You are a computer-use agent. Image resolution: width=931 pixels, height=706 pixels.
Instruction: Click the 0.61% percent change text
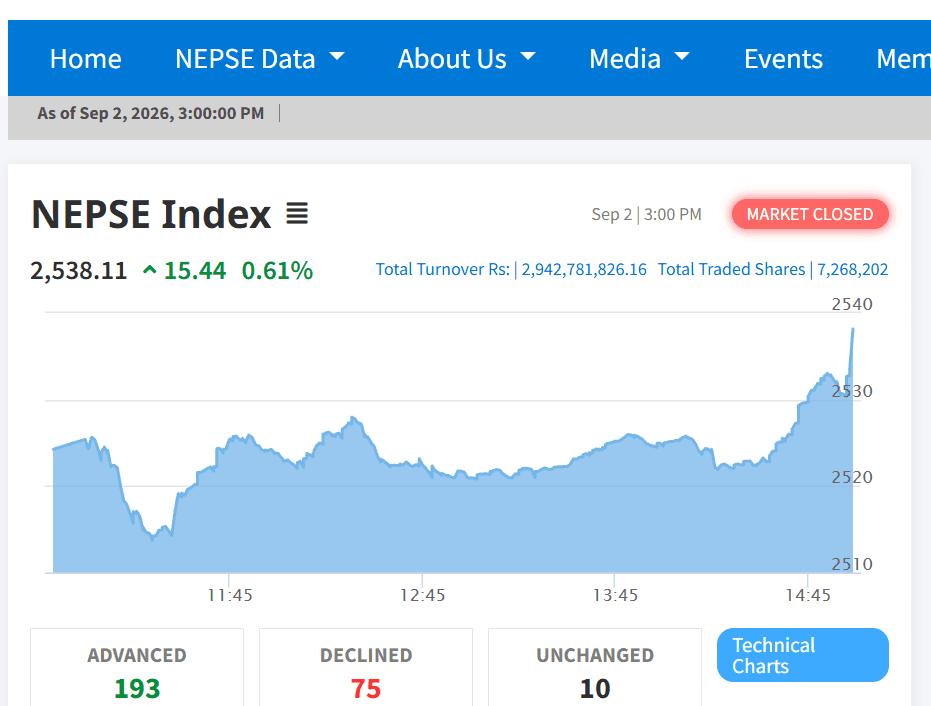click(x=277, y=271)
